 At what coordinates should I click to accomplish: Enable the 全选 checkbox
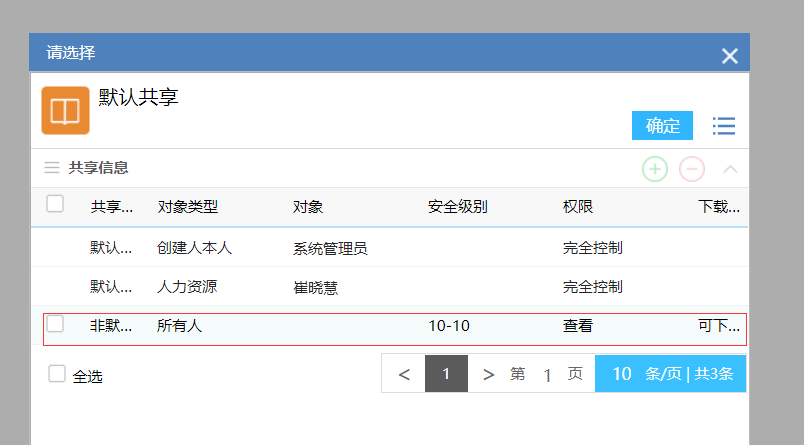coord(57,374)
